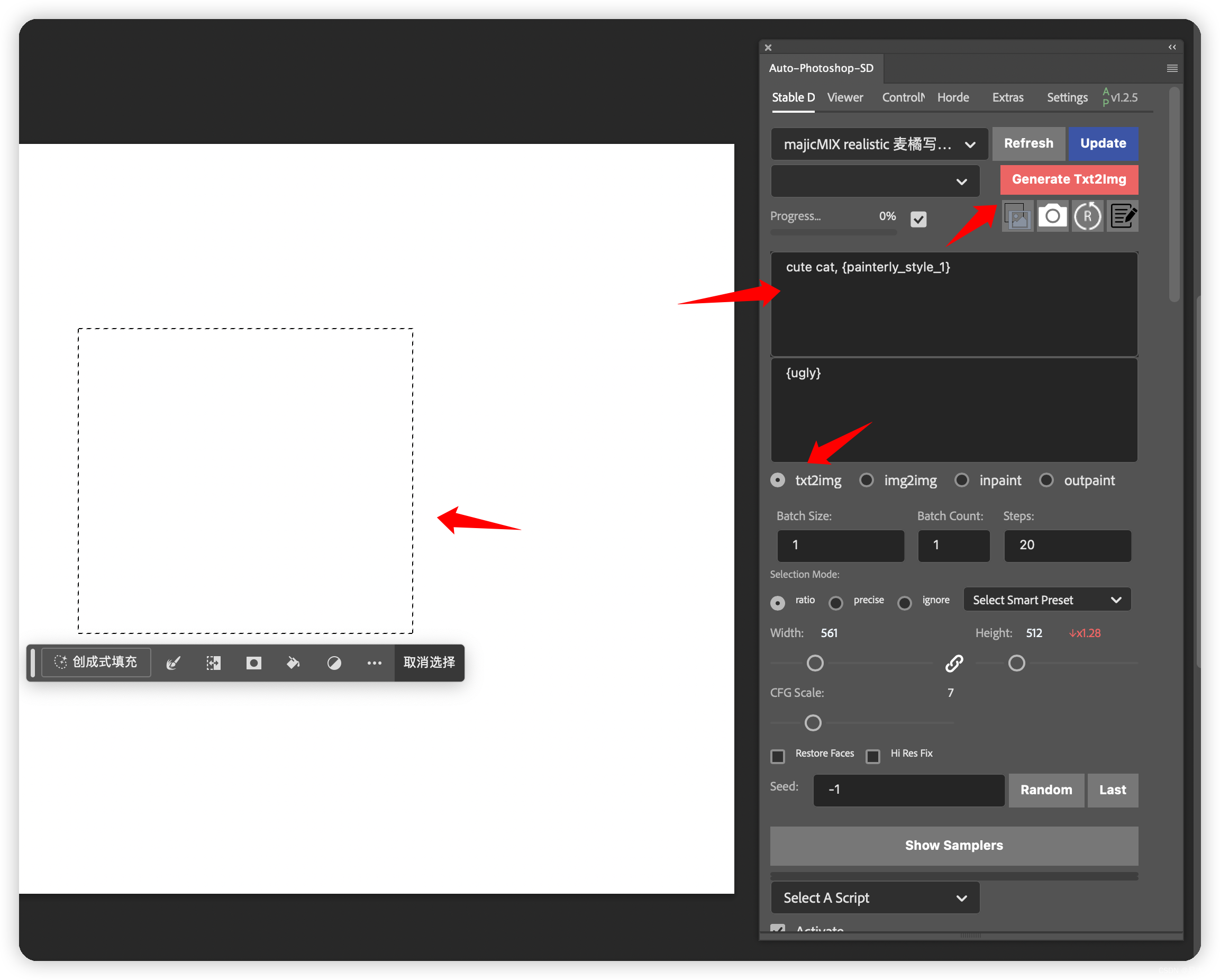Click the negative prompt {ugly} text area
The width and height of the screenshot is (1220, 980).
pos(953,410)
